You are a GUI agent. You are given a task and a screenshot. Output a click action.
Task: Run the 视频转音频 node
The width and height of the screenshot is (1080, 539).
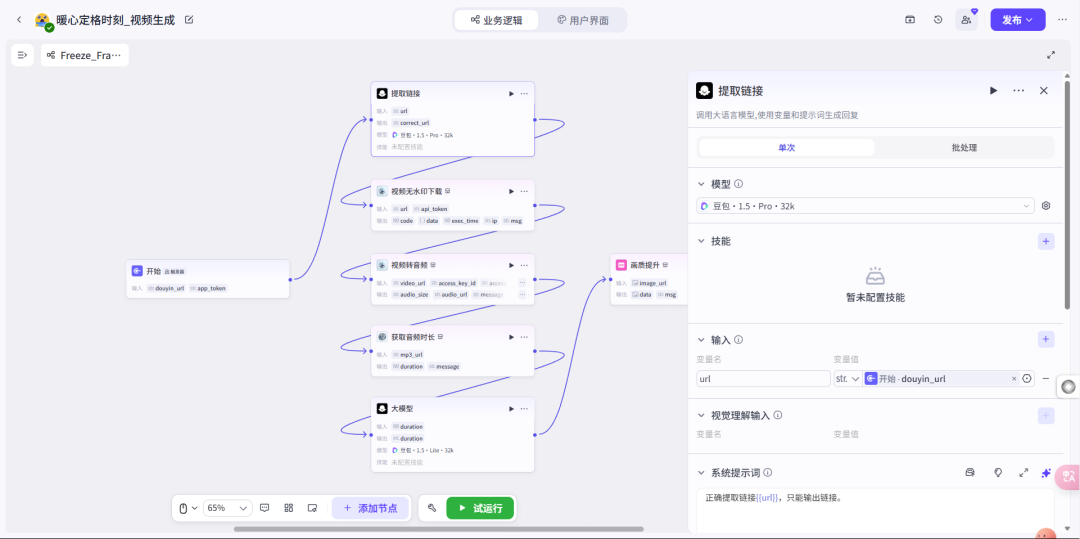[511, 265]
